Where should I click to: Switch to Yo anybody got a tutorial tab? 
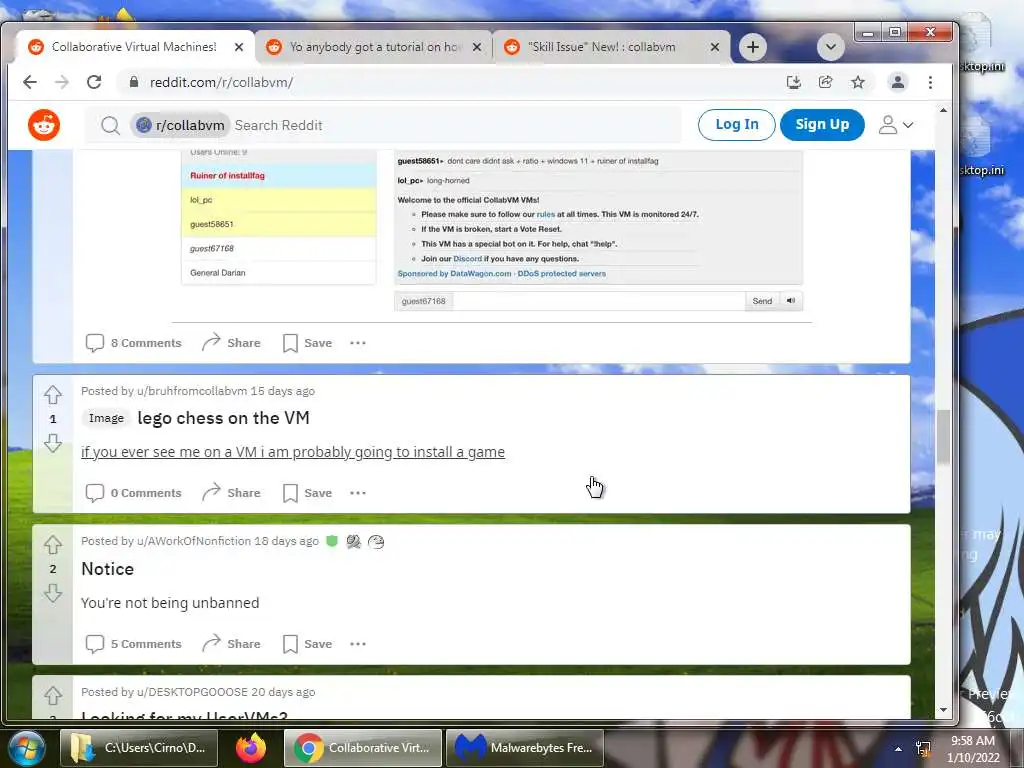375,47
